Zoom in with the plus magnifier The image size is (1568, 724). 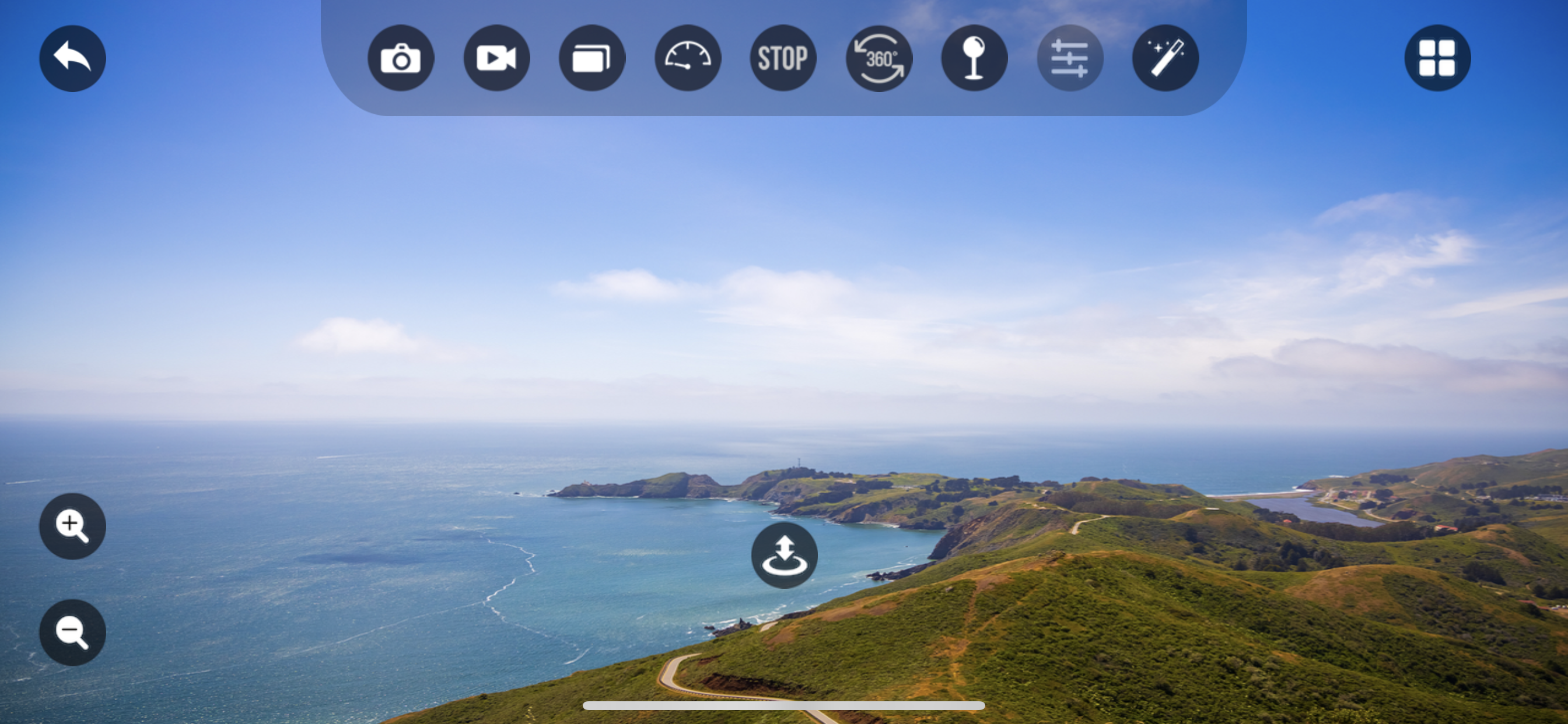72,526
